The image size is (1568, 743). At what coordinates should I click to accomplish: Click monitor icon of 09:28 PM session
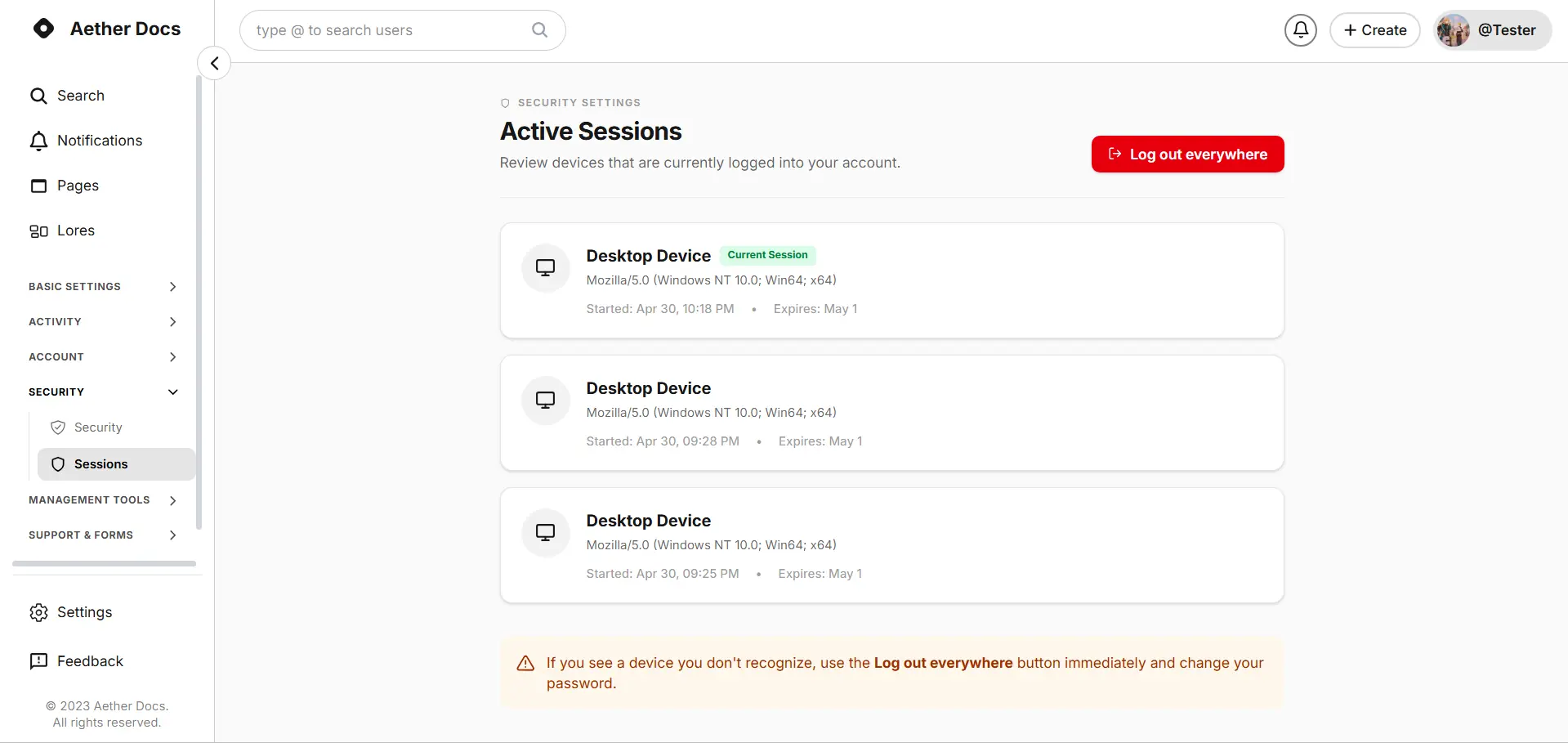[x=546, y=400]
